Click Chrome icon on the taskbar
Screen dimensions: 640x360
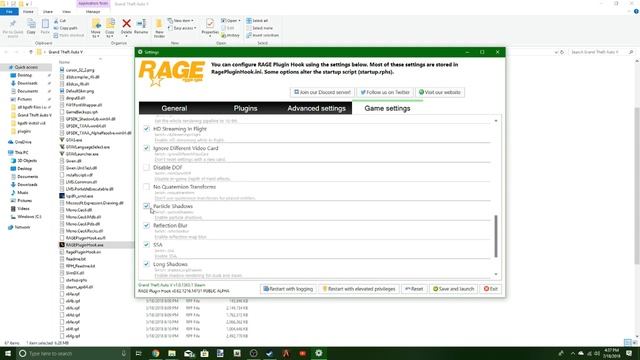pyautogui.click(x=156, y=353)
